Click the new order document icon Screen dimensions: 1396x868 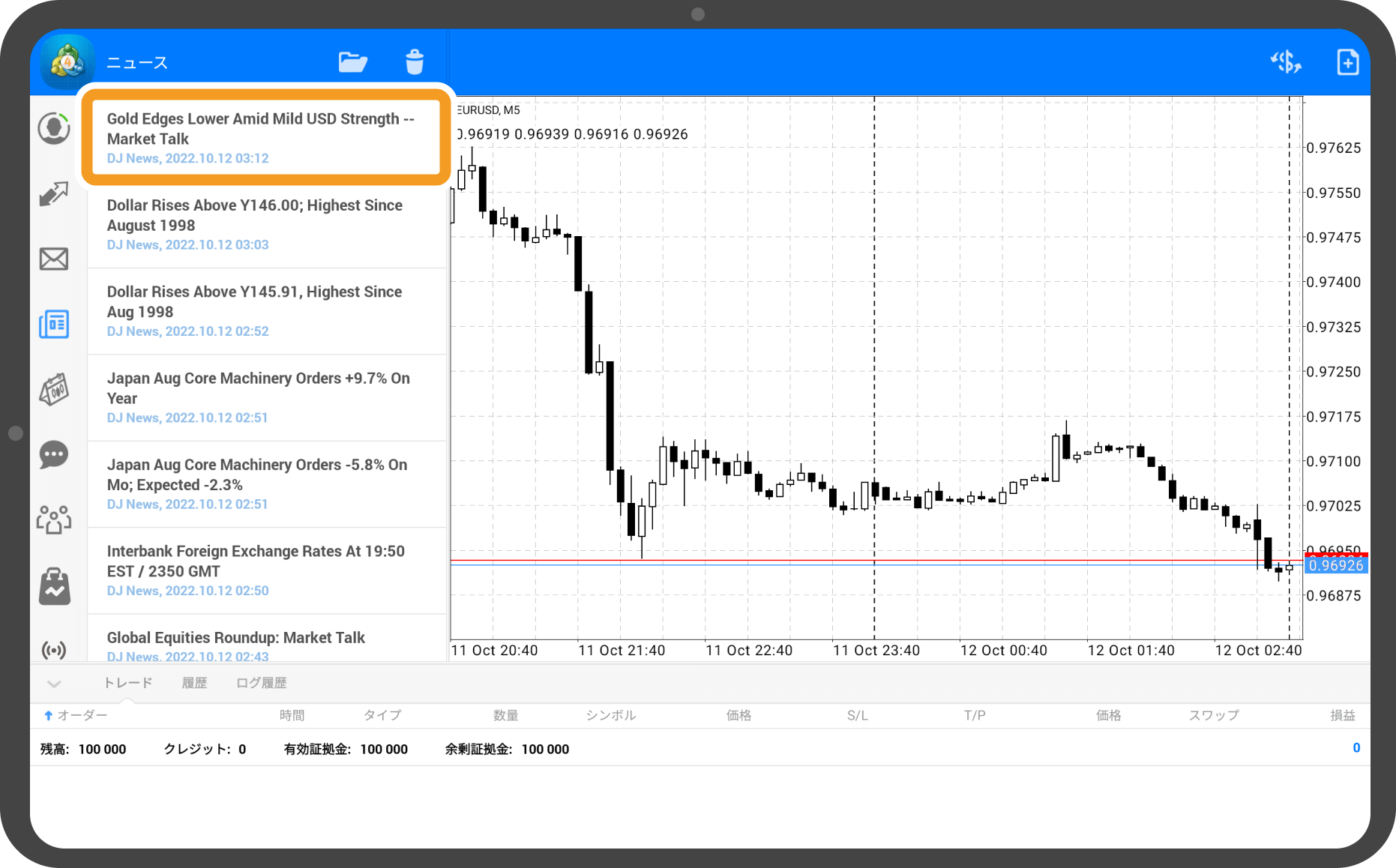click(1347, 62)
